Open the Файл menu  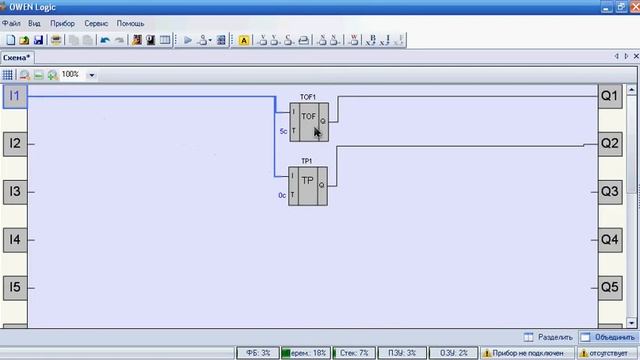11,24
